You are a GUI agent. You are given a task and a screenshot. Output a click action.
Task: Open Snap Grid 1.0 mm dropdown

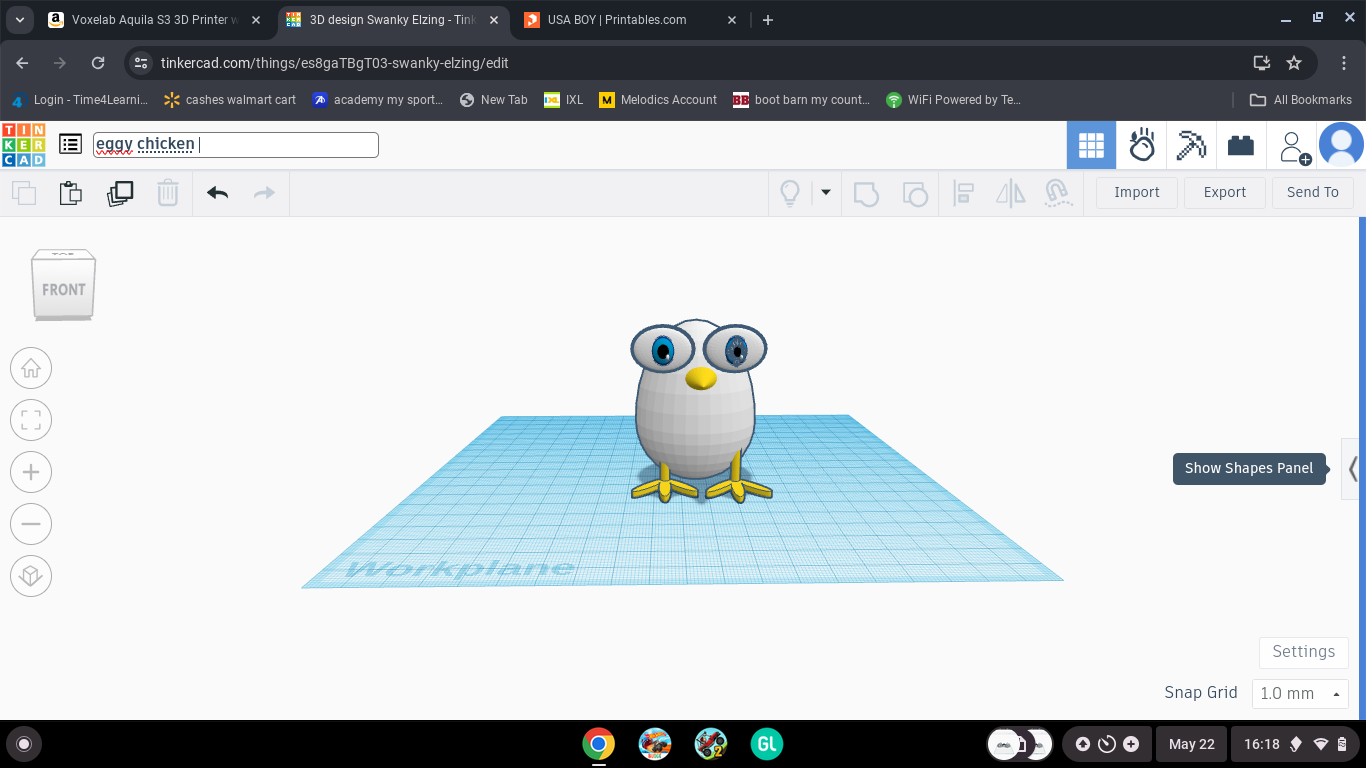[x=1300, y=693]
